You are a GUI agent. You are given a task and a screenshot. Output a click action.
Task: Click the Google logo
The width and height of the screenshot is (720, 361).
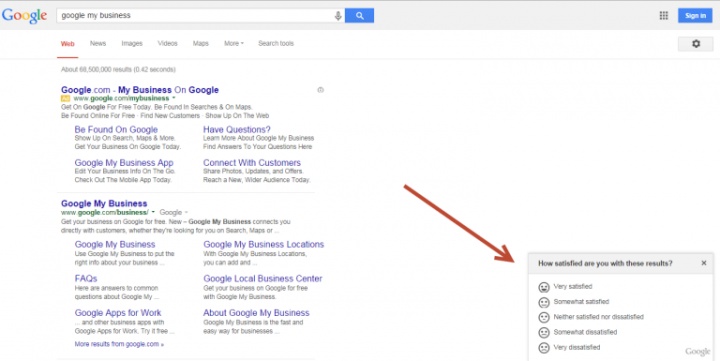24,16
